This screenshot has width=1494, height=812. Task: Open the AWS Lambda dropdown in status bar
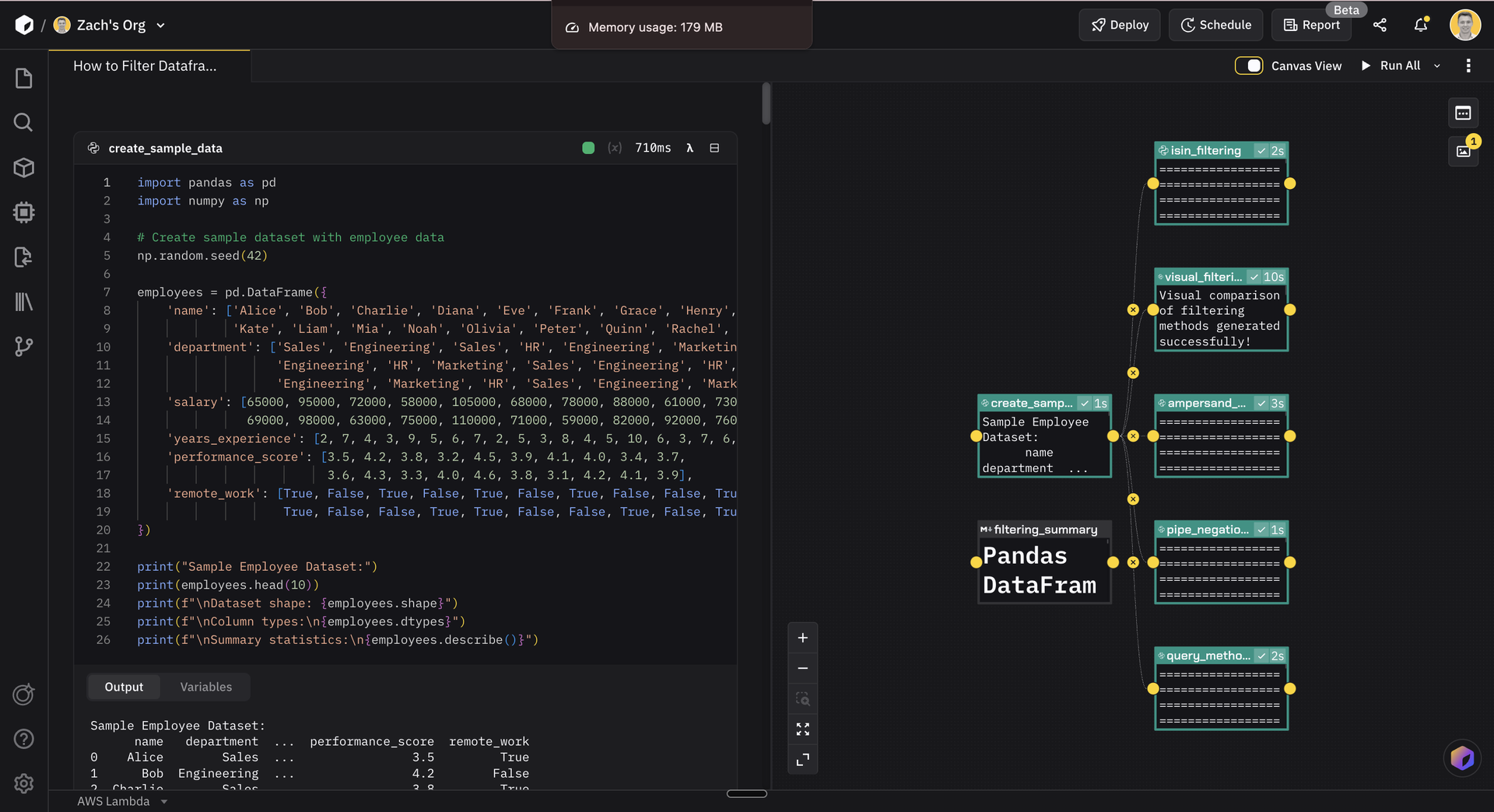tap(121, 801)
